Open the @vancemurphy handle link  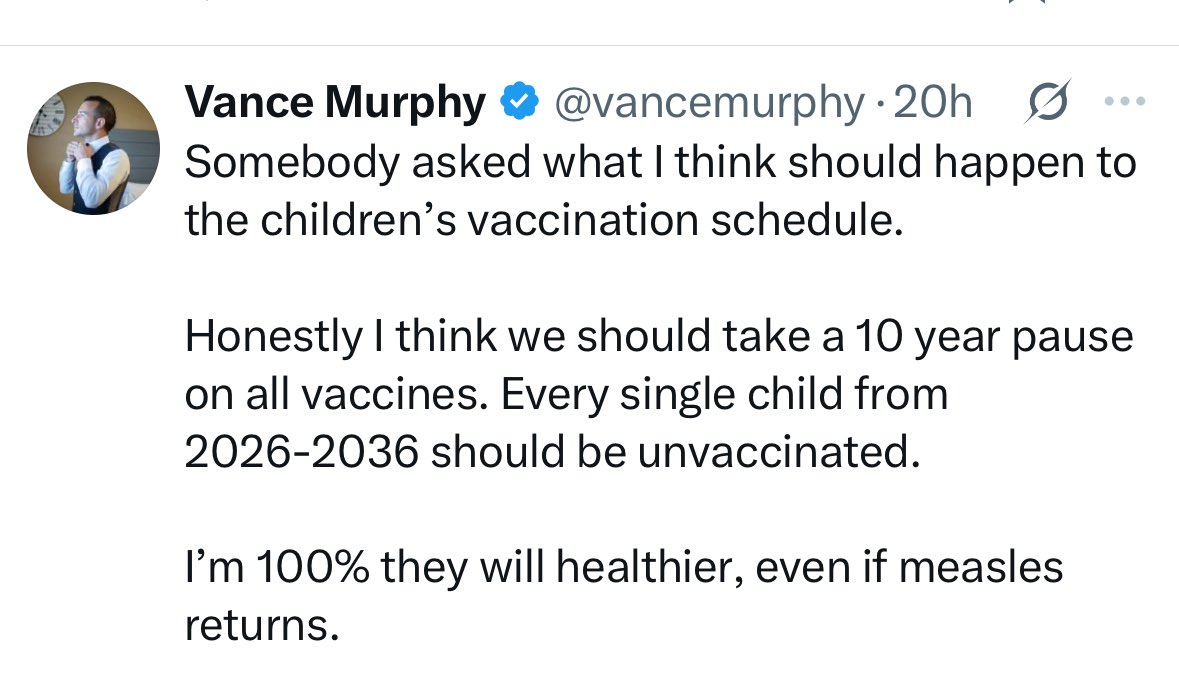click(x=709, y=103)
